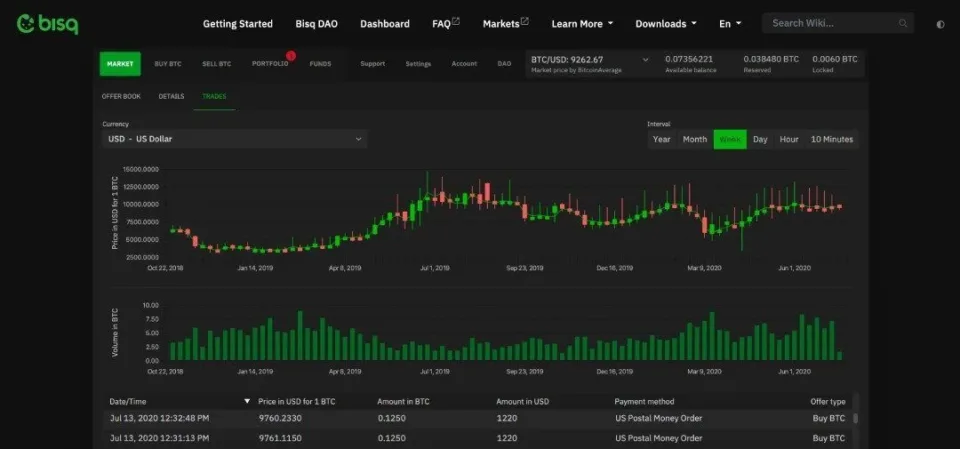Set interval to Year
This screenshot has height=449, width=960.
click(662, 139)
